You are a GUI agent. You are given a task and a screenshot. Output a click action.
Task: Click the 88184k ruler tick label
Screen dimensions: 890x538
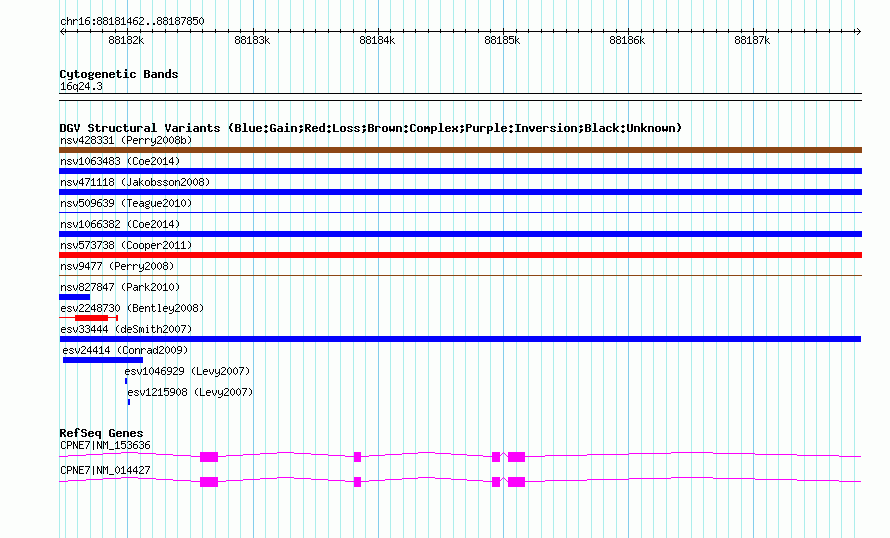(x=377, y=40)
